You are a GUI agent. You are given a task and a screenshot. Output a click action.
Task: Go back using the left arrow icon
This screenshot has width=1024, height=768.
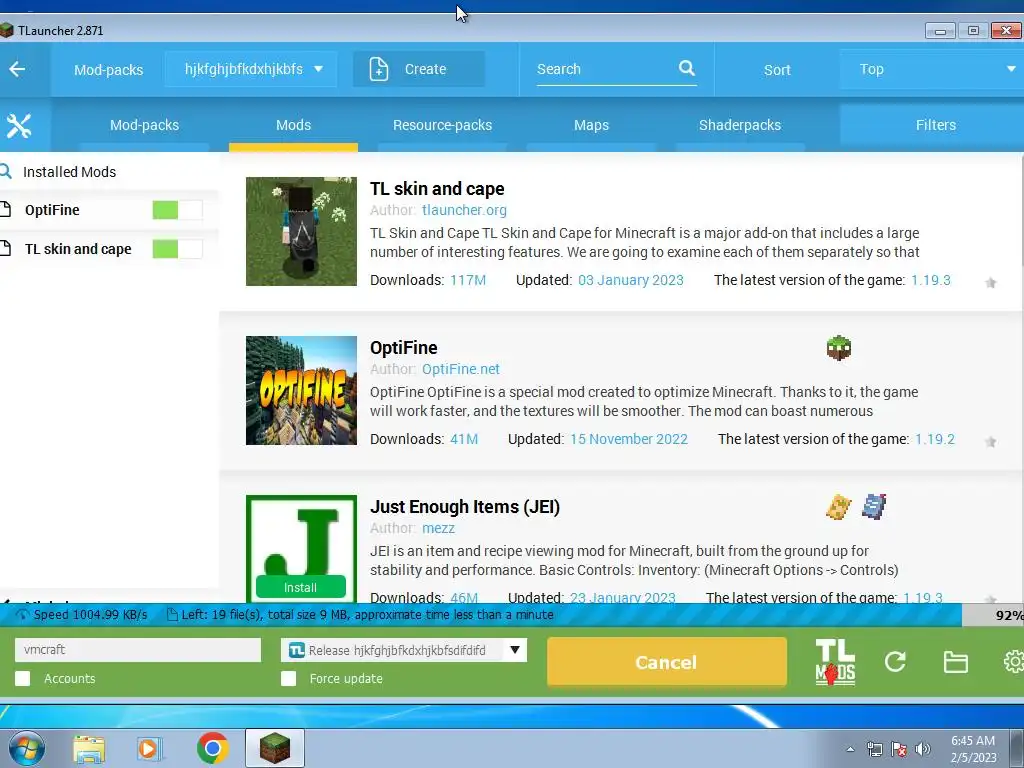point(17,69)
